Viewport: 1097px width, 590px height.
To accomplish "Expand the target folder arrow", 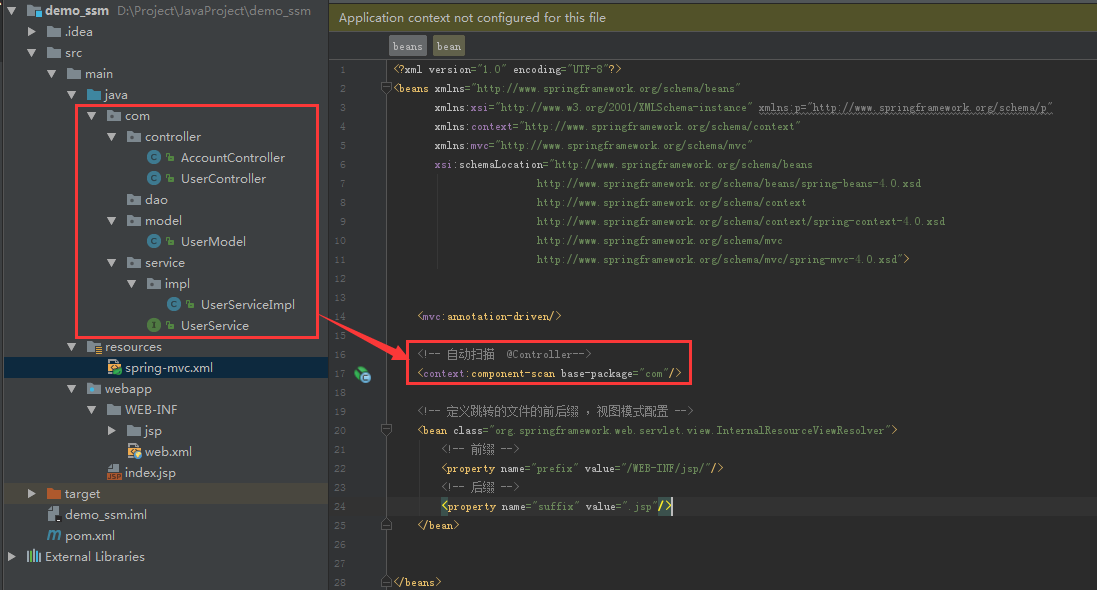I will tap(31, 493).
